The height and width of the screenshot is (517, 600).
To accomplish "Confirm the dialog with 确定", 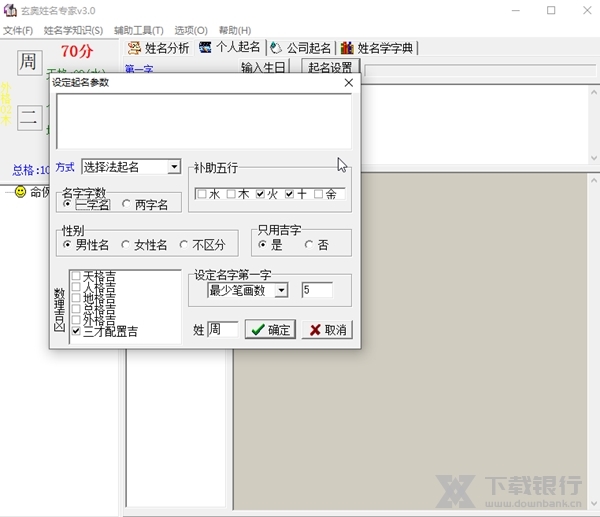I will (270, 329).
